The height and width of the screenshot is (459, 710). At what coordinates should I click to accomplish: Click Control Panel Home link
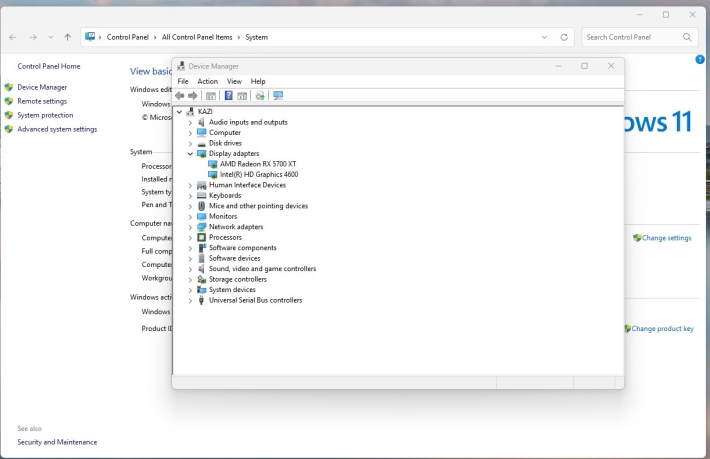(x=49, y=66)
